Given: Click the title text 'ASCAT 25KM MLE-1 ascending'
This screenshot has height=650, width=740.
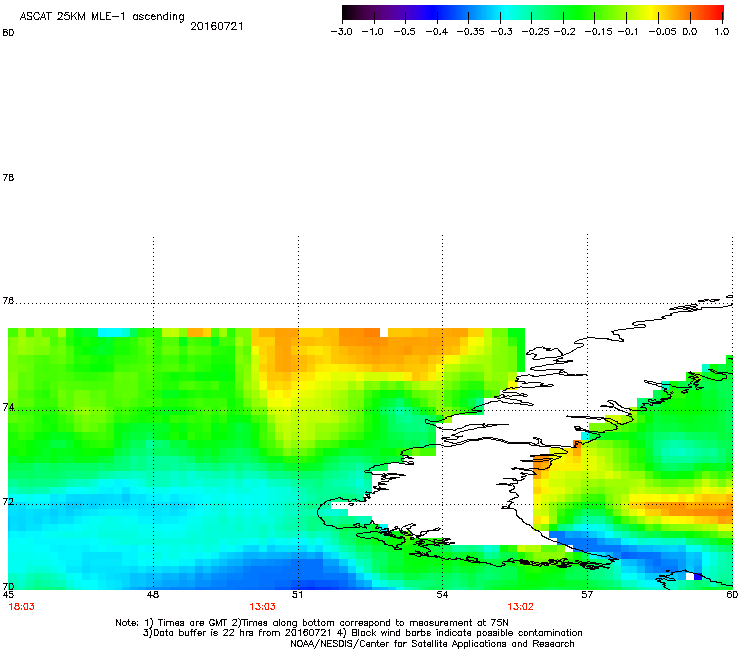Looking at the screenshot, I should [x=102, y=17].
